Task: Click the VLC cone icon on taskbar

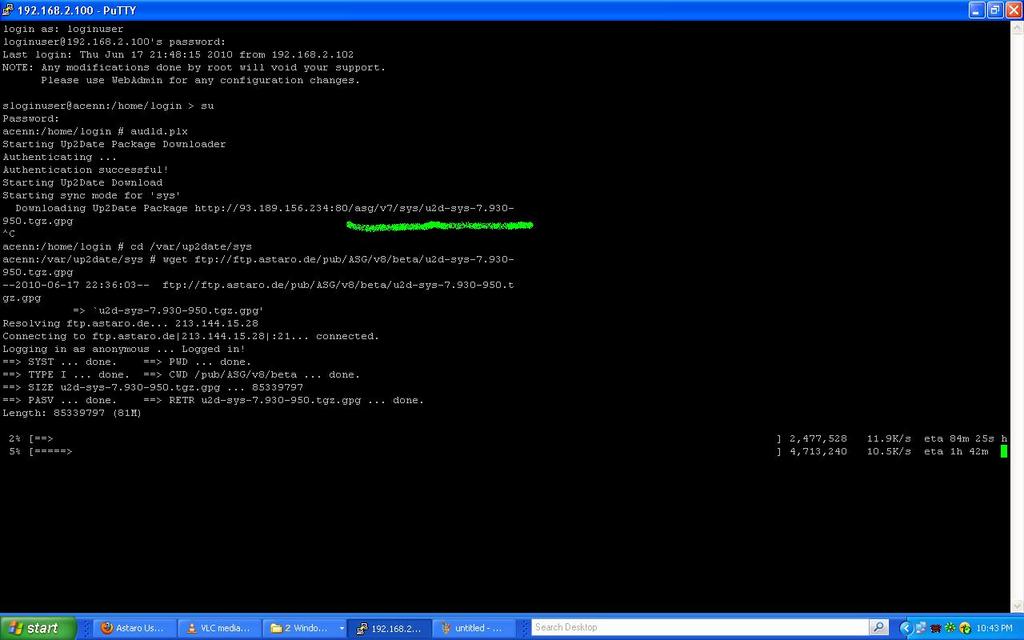Action: click(191, 628)
